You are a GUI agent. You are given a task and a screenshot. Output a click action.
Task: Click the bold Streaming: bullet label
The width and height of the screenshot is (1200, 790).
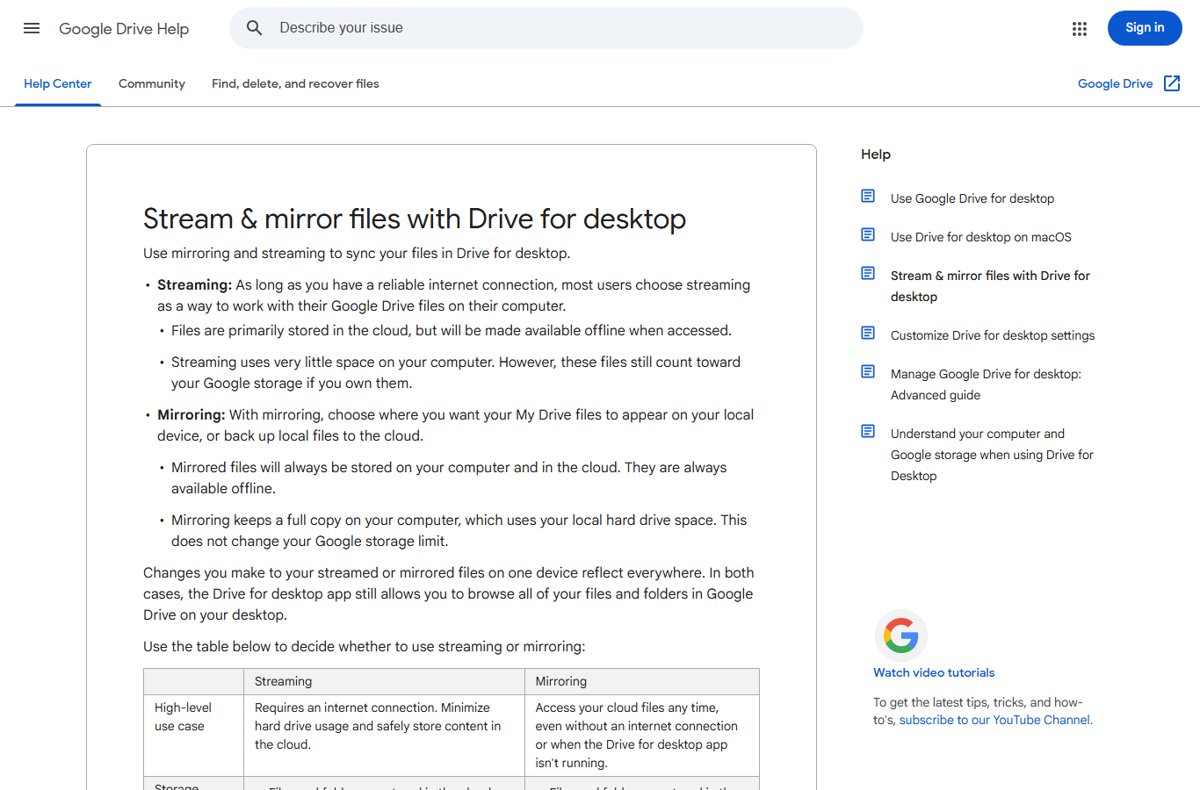[194, 285]
